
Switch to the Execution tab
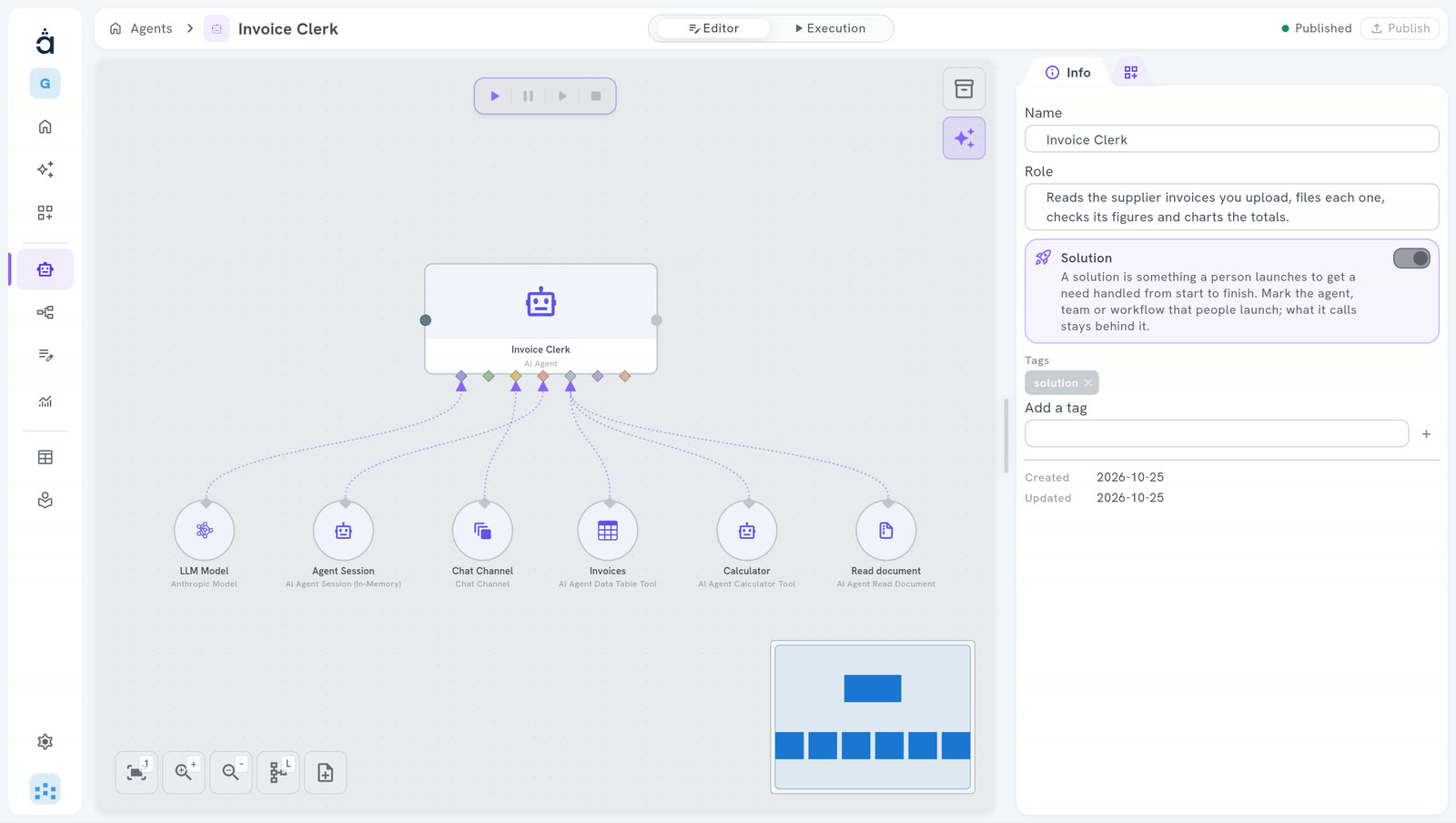830,28
